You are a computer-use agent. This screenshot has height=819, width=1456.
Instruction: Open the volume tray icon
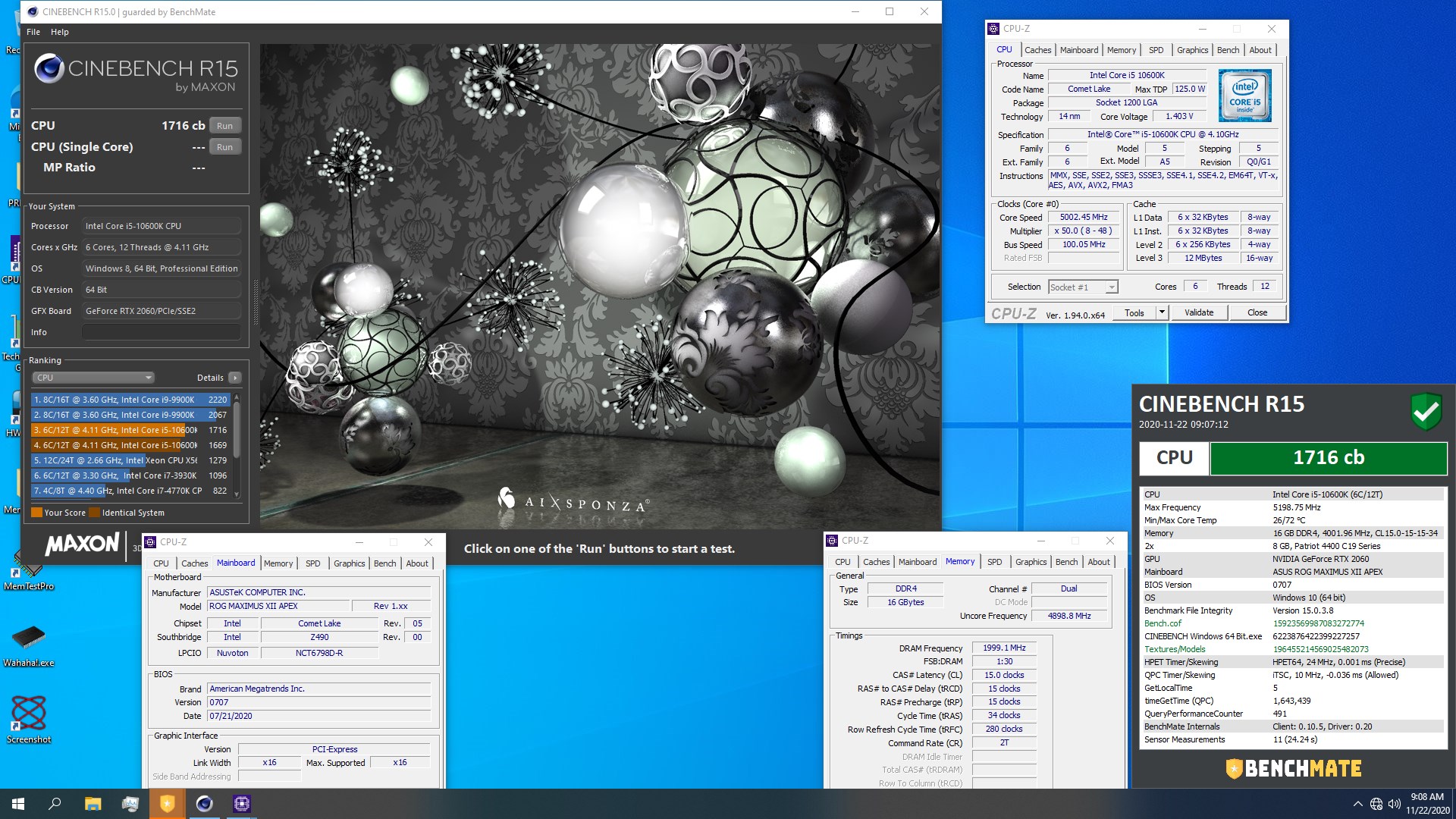(1394, 804)
